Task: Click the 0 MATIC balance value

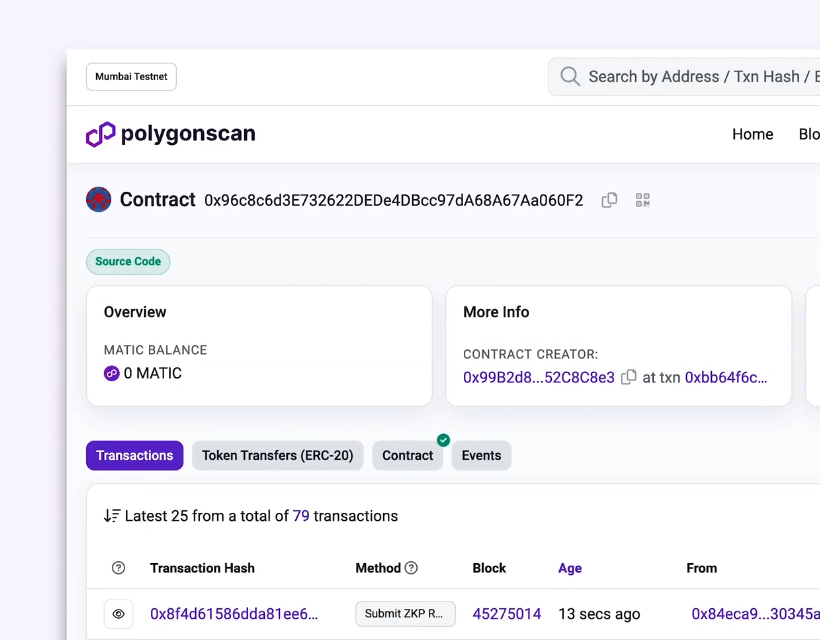Action: click(153, 373)
